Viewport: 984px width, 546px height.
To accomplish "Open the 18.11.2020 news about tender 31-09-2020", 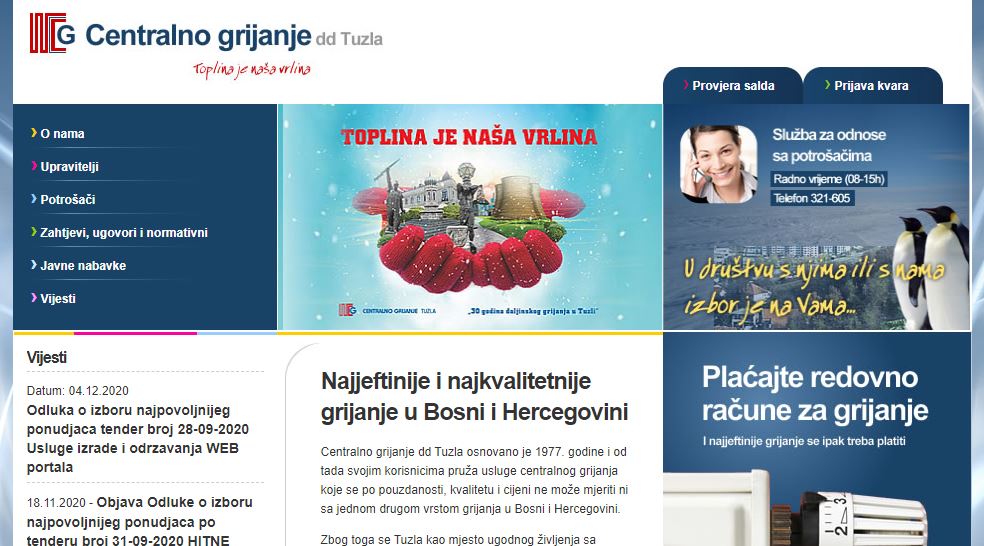I will tap(139, 521).
